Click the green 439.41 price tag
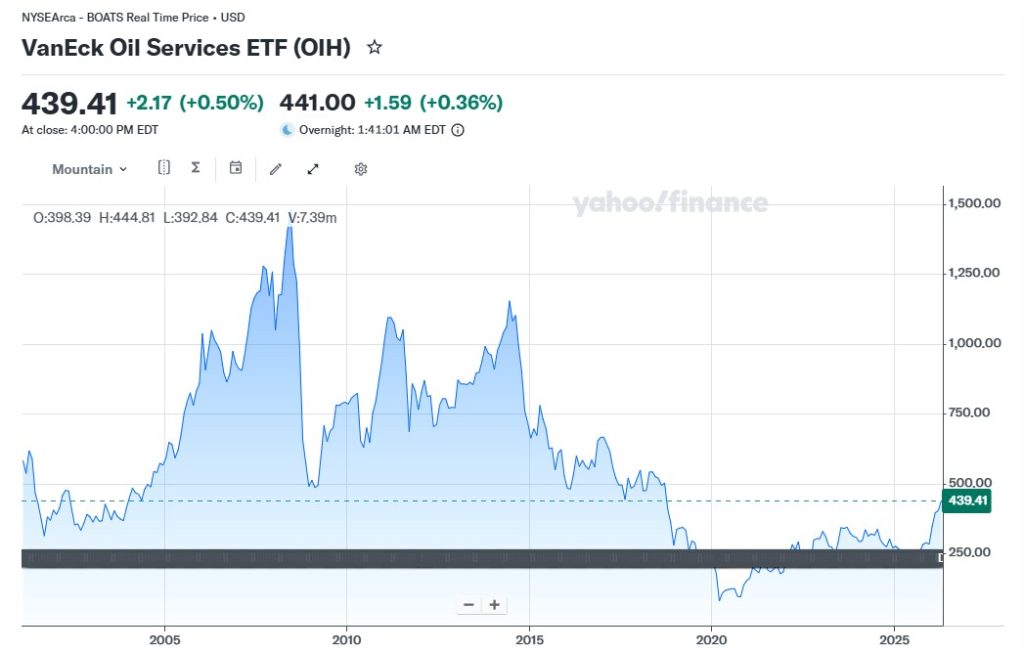 [966, 501]
